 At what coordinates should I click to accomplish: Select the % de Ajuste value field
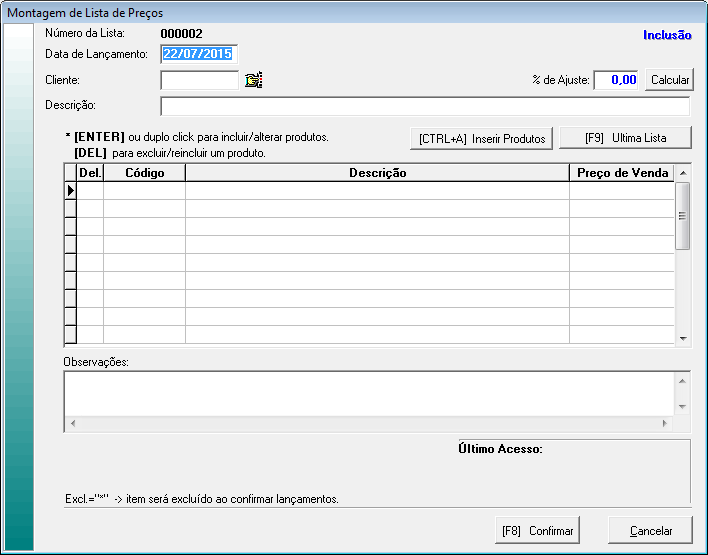617,80
